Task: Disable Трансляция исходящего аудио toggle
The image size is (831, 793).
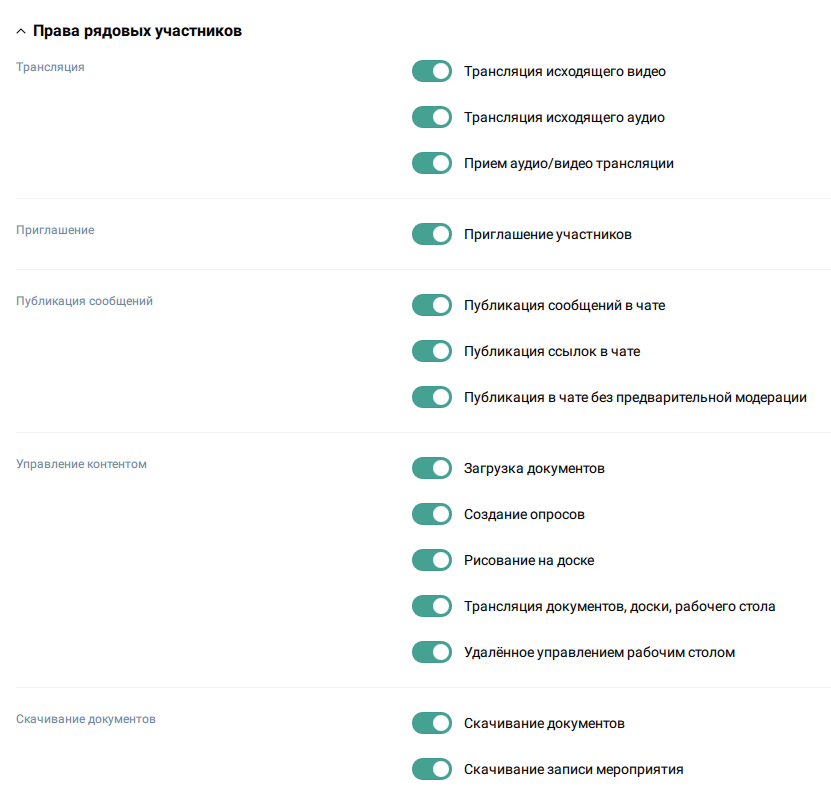Action: tap(432, 118)
